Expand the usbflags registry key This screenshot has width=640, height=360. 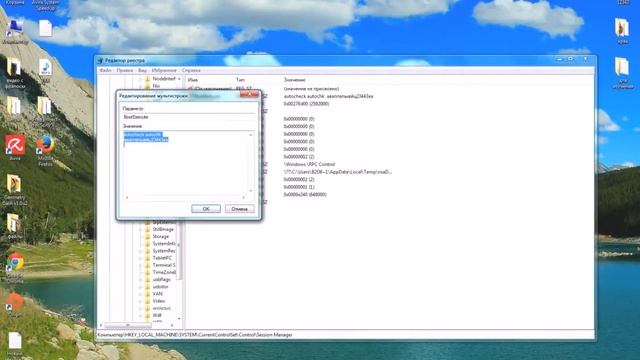141,280
